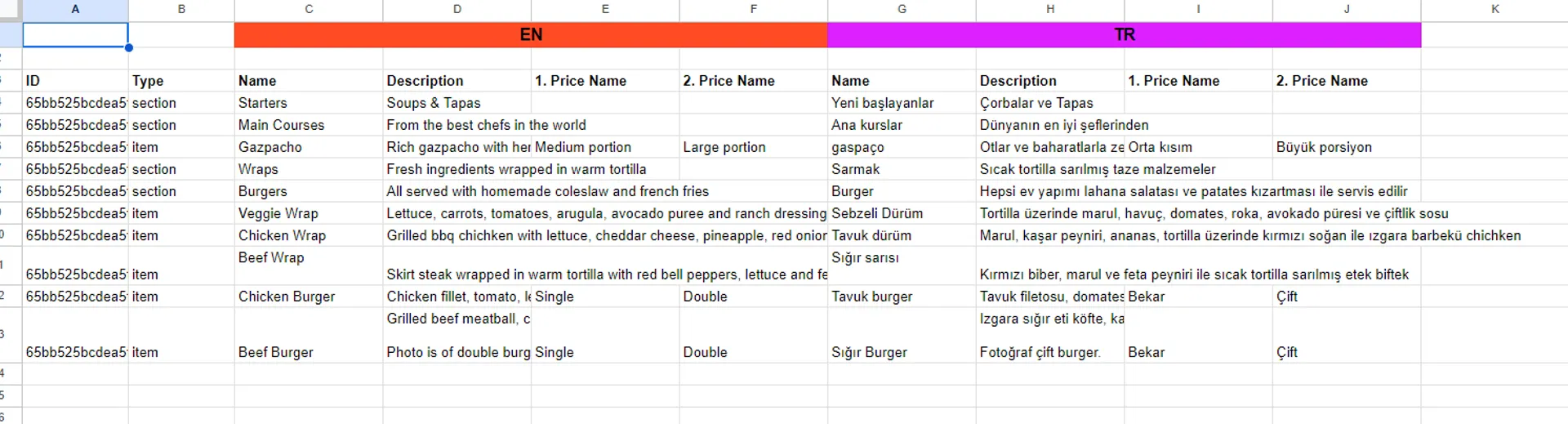Select the magenta TR header cell

(x=1124, y=34)
